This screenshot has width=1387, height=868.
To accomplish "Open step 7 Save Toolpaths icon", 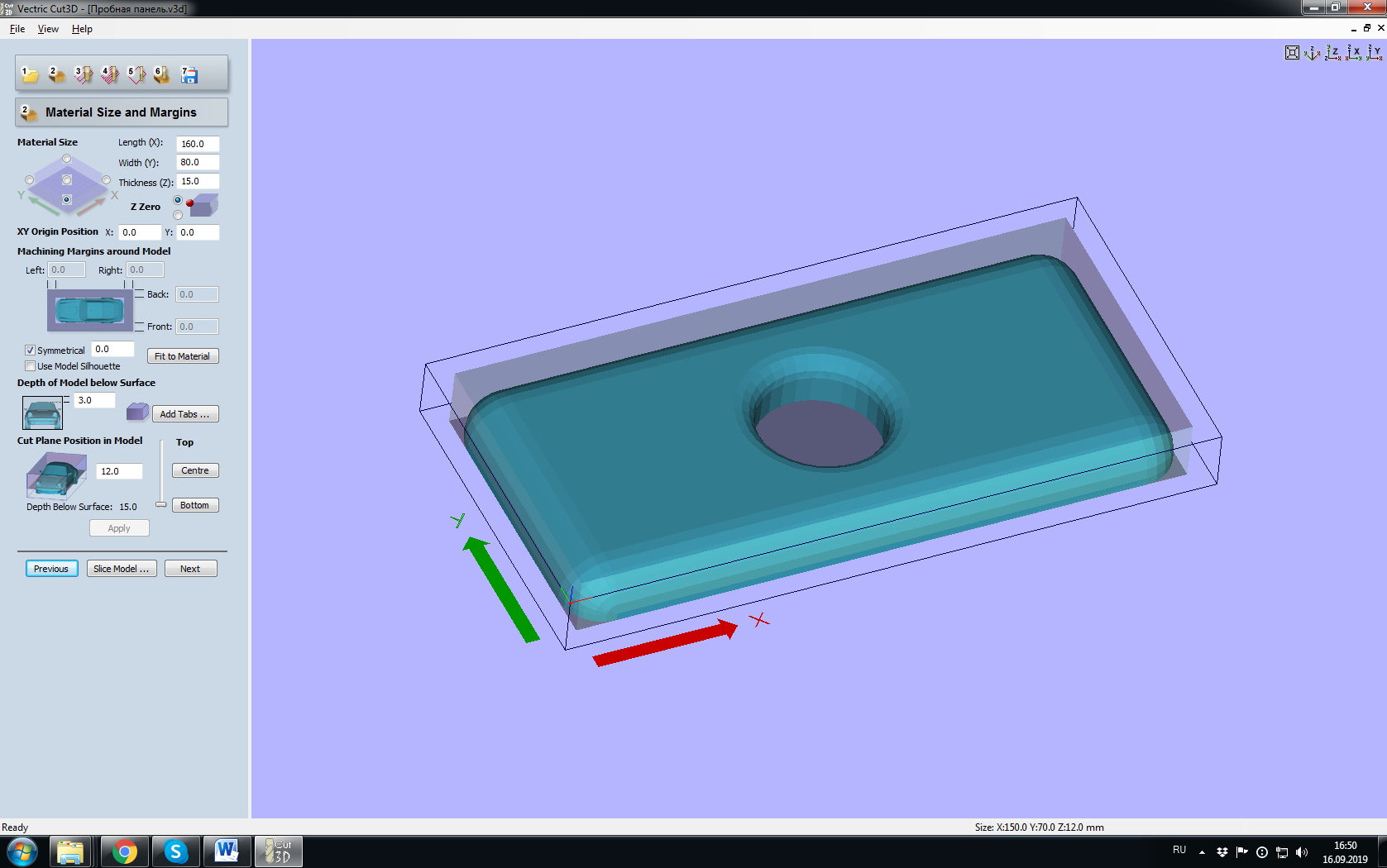I will pyautogui.click(x=189, y=75).
